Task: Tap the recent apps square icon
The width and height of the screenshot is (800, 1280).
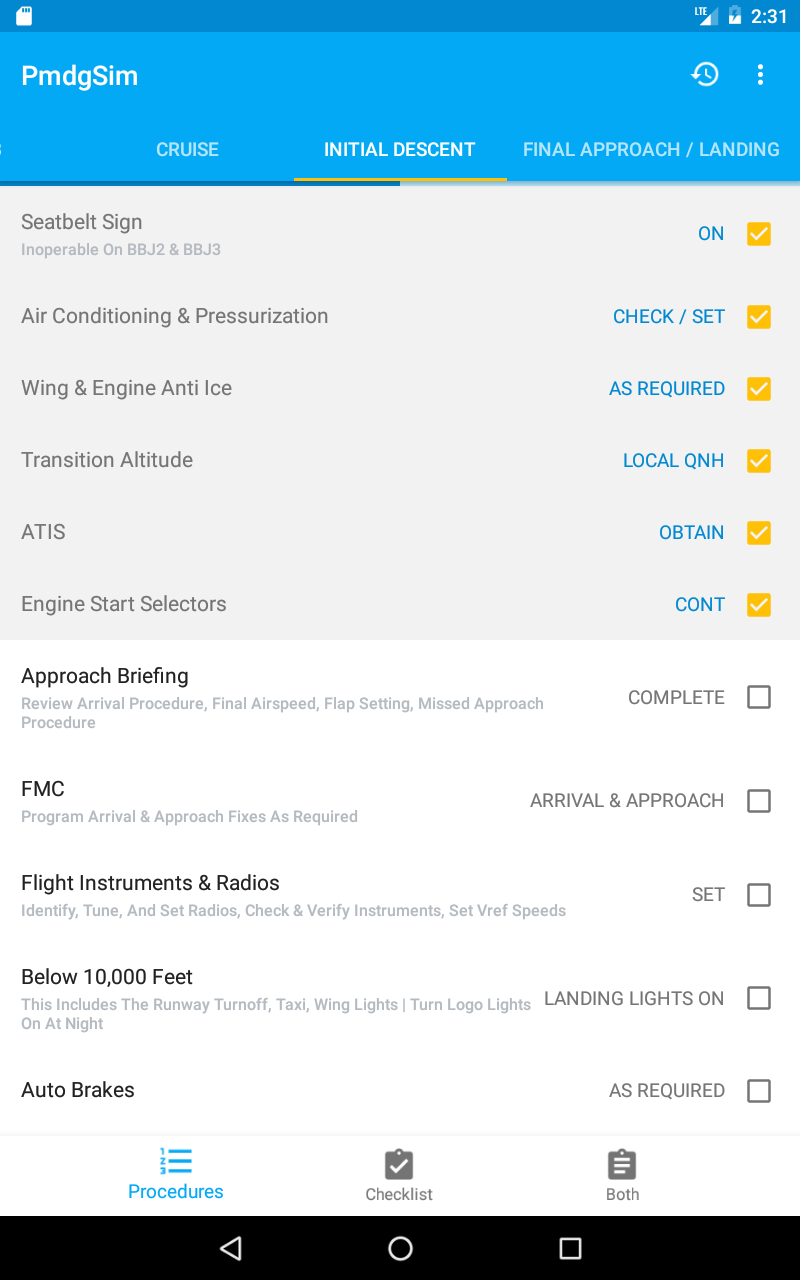Action: 570,1248
